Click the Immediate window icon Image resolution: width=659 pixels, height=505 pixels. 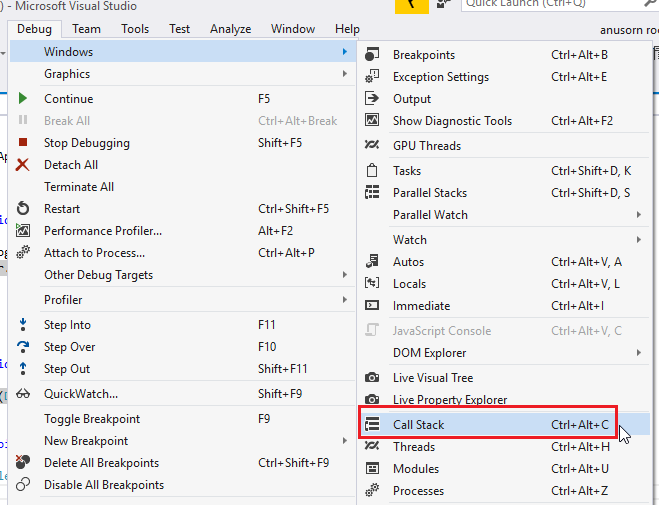tap(372, 305)
